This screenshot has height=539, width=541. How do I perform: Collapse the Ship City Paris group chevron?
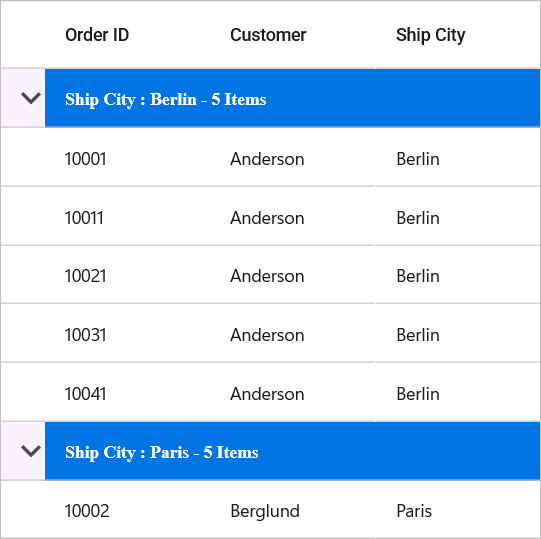31,451
